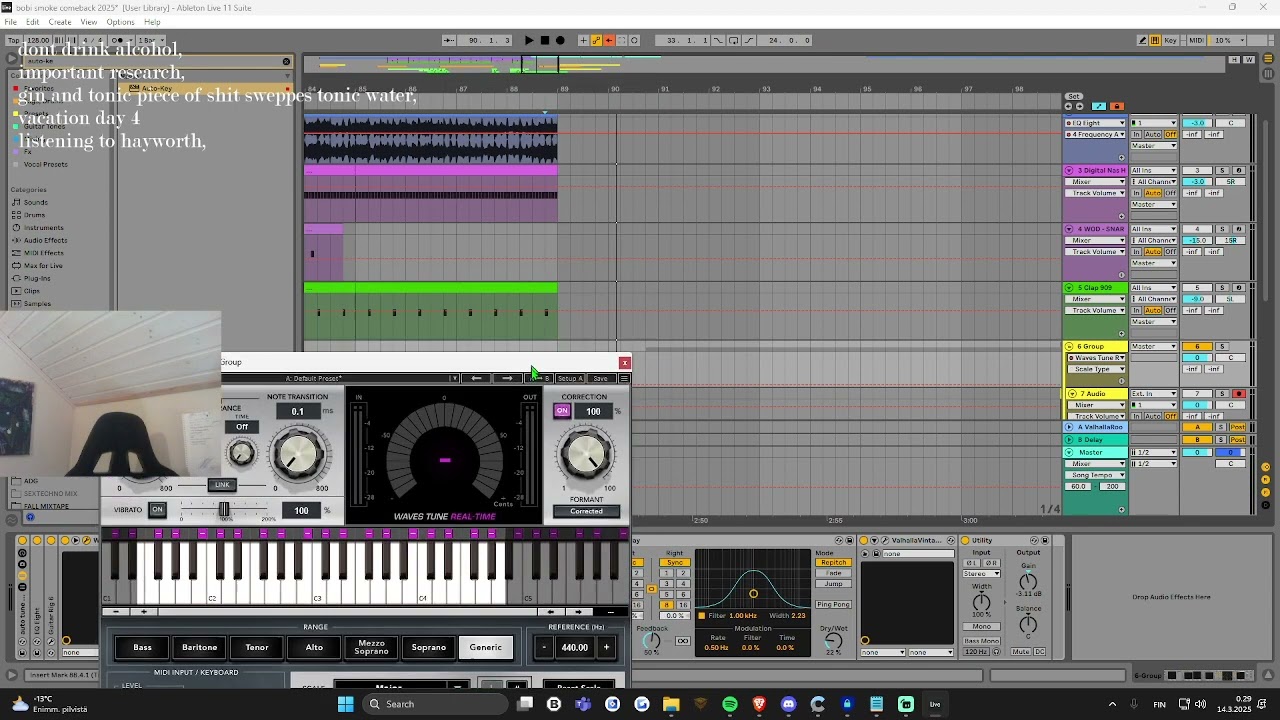Open Spotify from the taskbar

pos(730,704)
